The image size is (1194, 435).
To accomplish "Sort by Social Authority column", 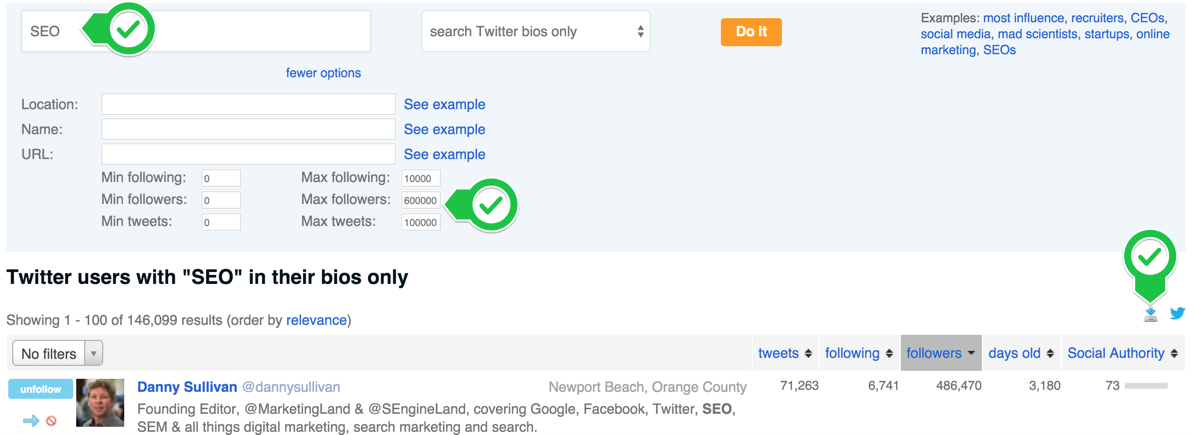I will click(x=1122, y=353).
